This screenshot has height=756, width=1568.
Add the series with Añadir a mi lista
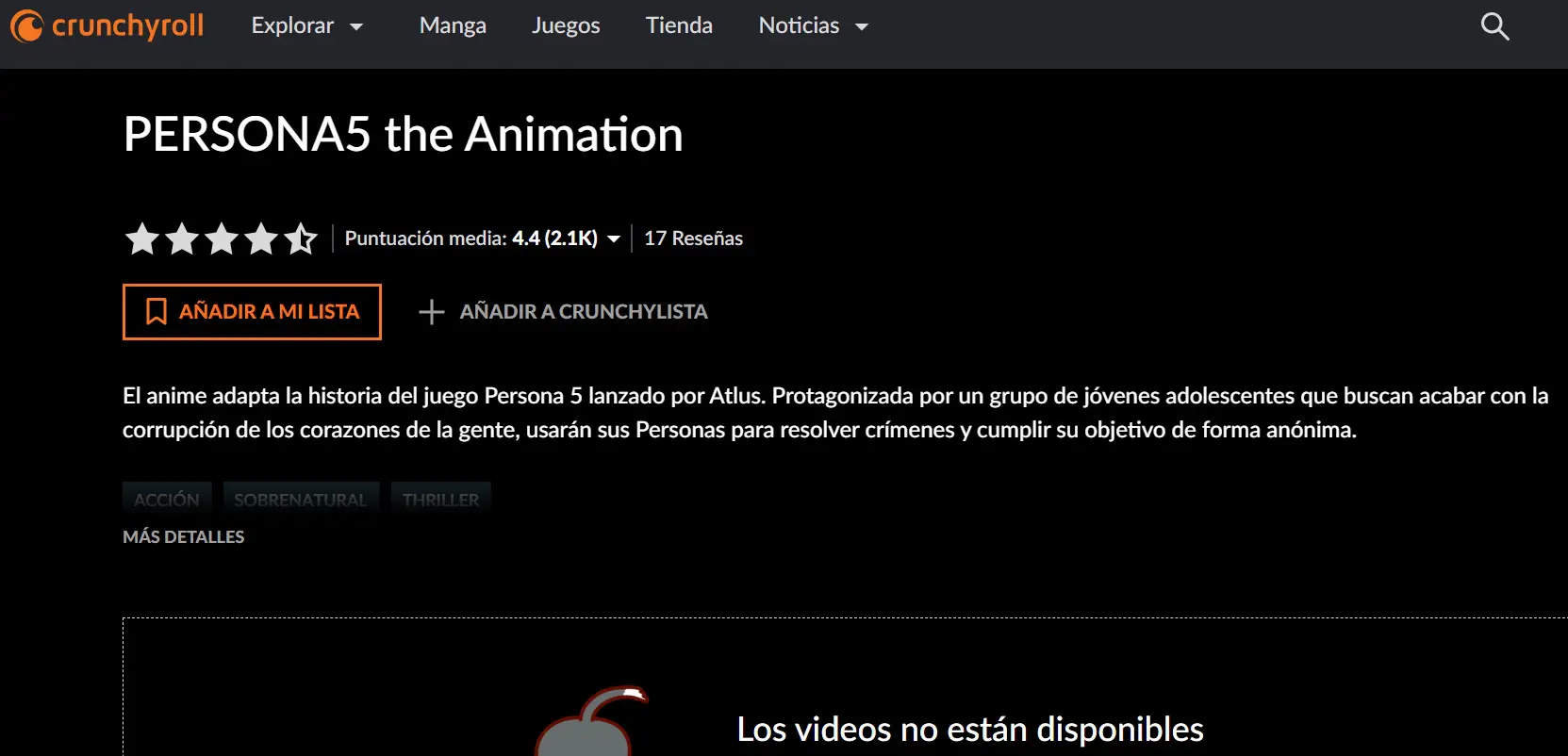pyautogui.click(x=252, y=312)
